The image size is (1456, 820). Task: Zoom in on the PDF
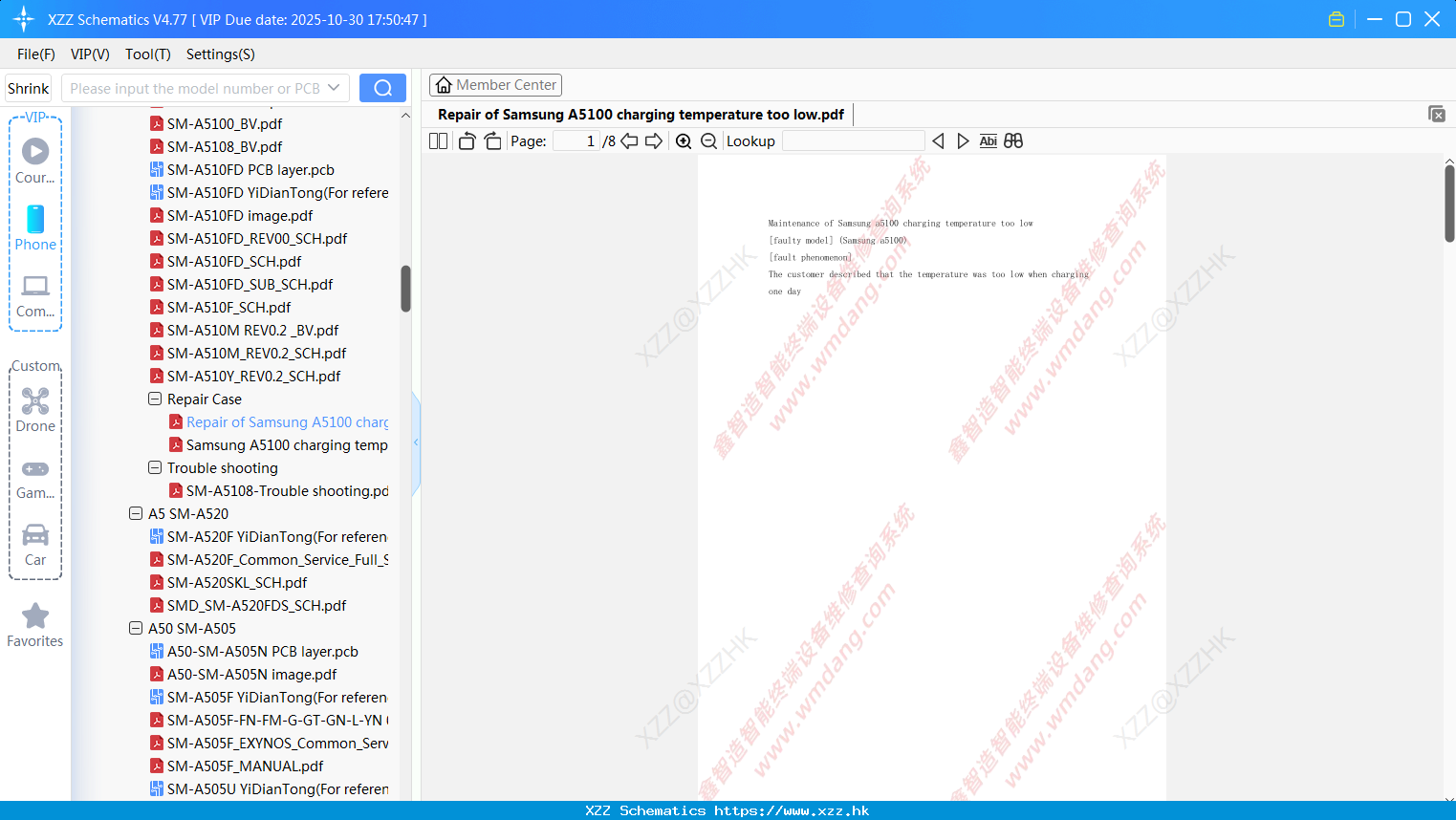[684, 141]
